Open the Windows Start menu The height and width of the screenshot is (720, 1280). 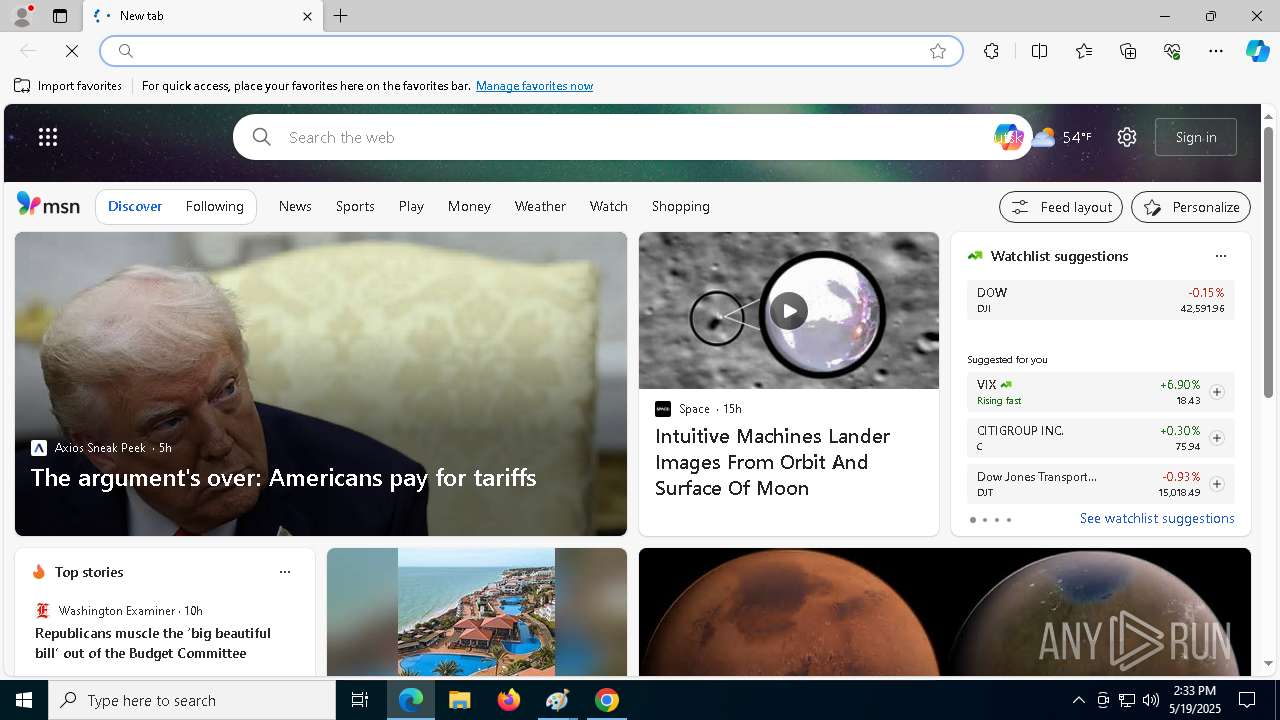pyautogui.click(x=24, y=700)
